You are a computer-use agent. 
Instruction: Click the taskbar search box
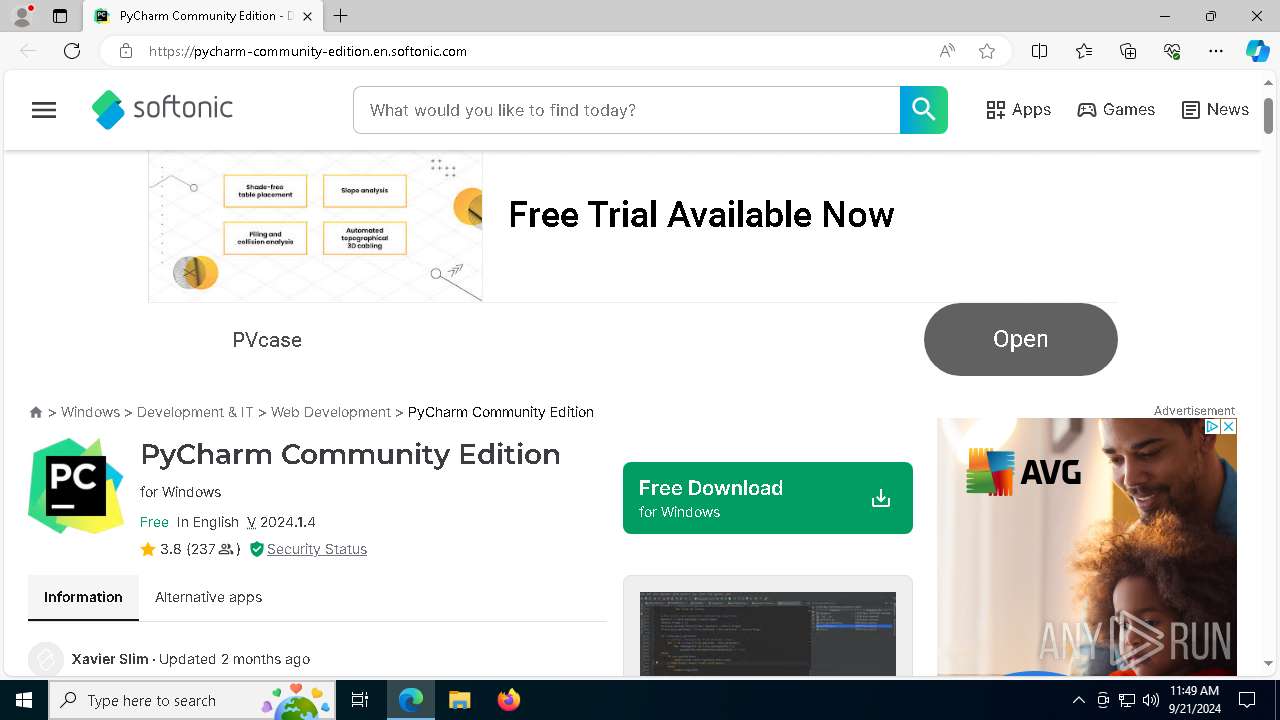(x=192, y=700)
